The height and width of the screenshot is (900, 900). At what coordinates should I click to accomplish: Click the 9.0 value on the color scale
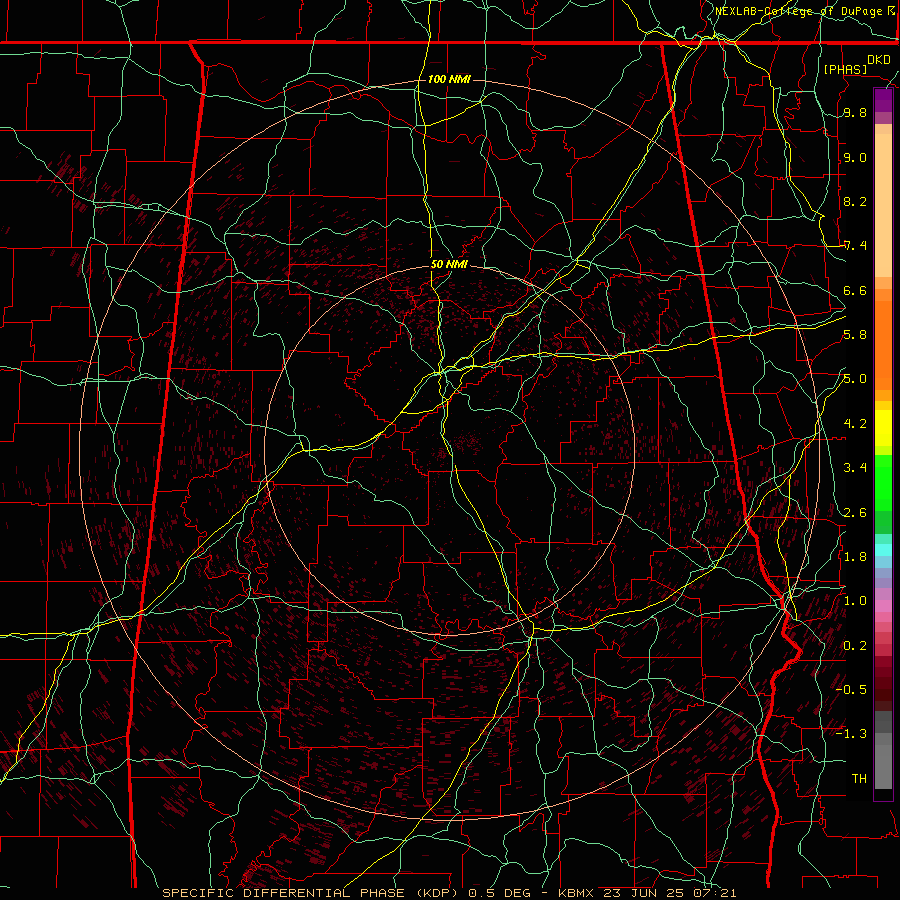(855, 158)
